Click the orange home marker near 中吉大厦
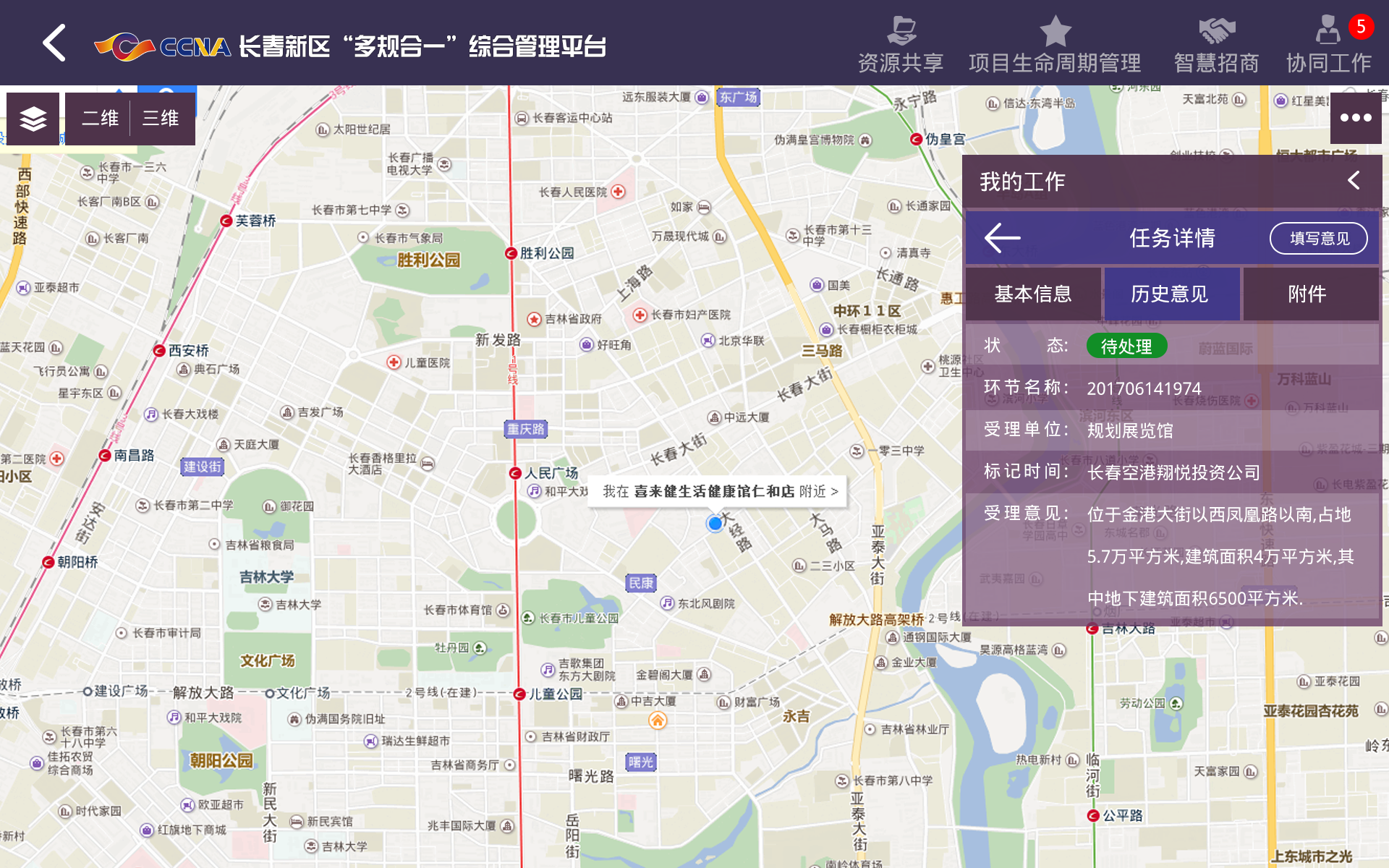The width and height of the screenshot is (1389, 868). coord(657,720)
